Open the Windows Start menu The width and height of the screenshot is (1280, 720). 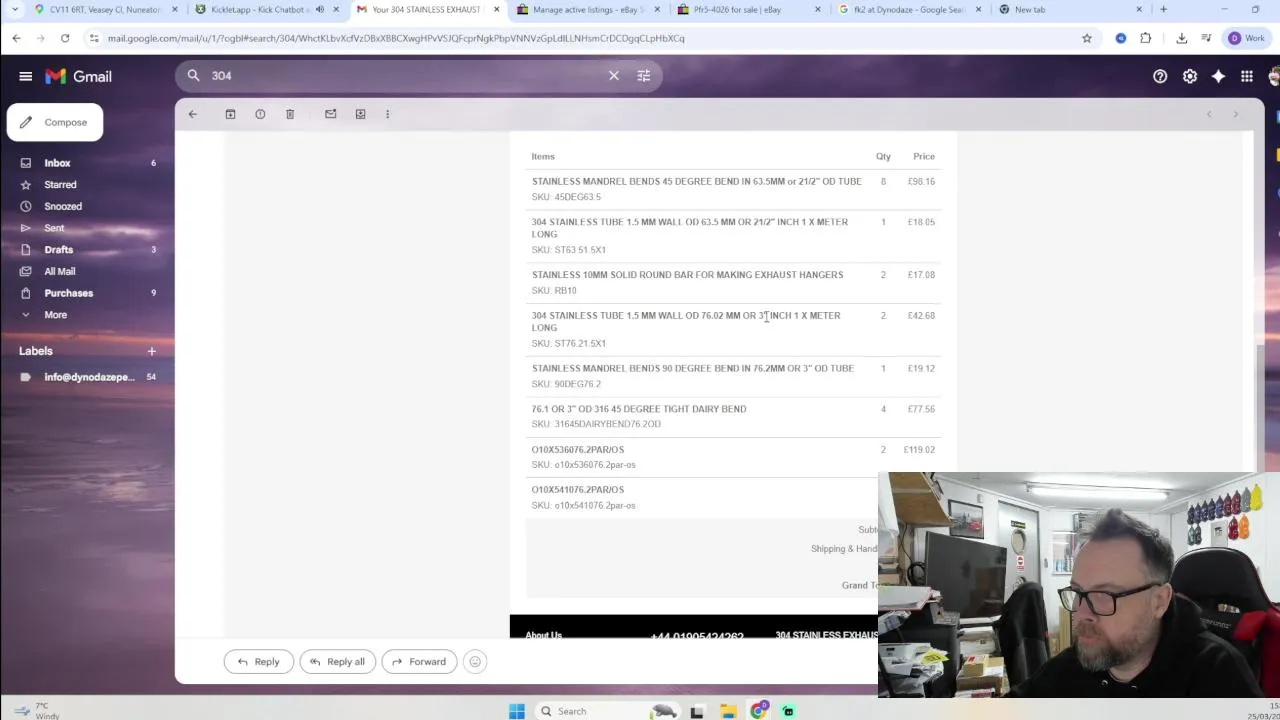click(517, 711)
